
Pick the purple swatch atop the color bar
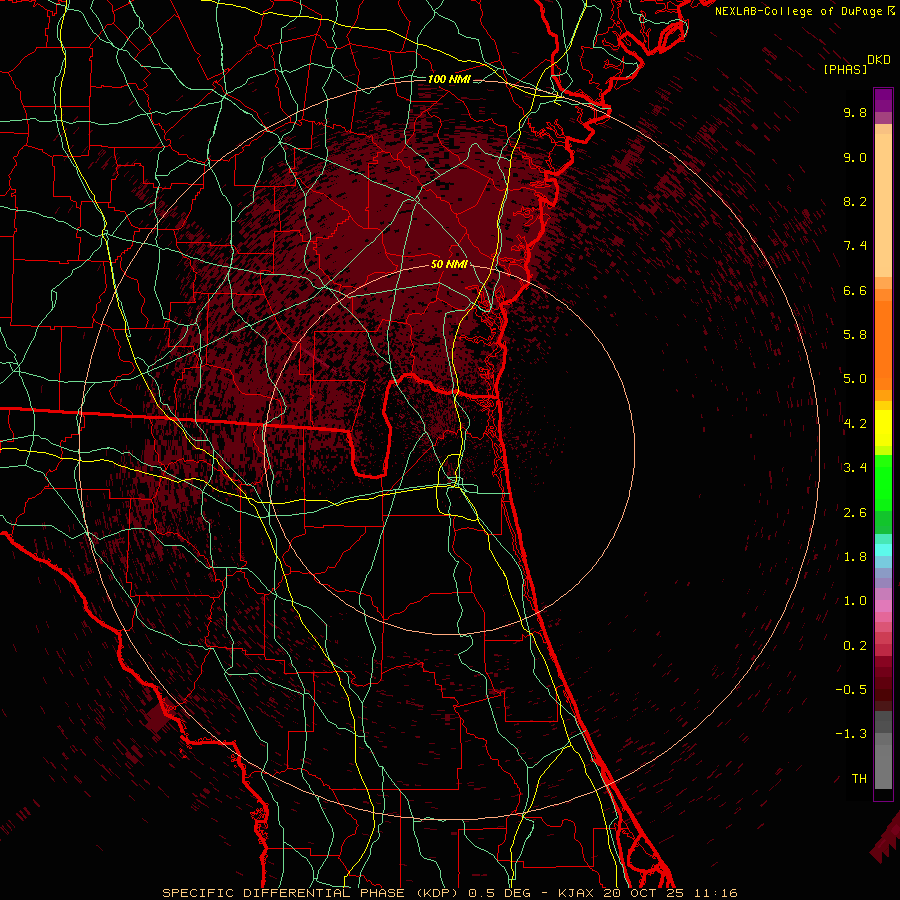click(x=883, y=100)
